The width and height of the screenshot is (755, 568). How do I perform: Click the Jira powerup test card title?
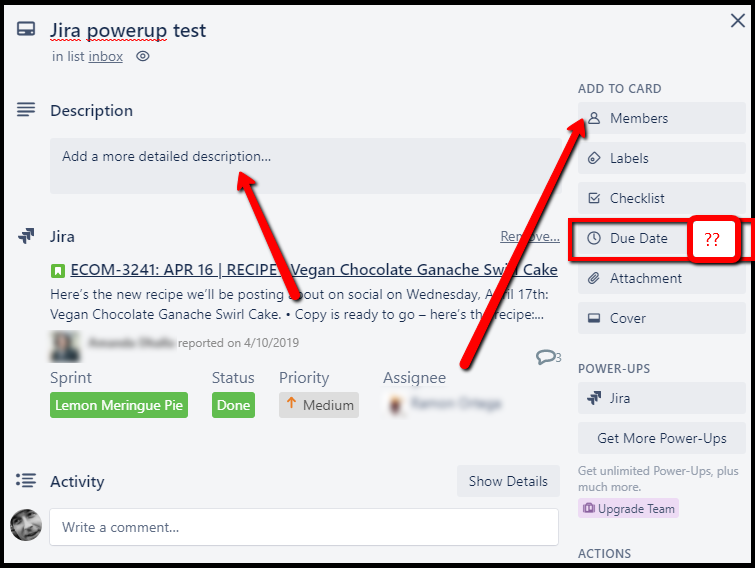[x=128, y=30]
